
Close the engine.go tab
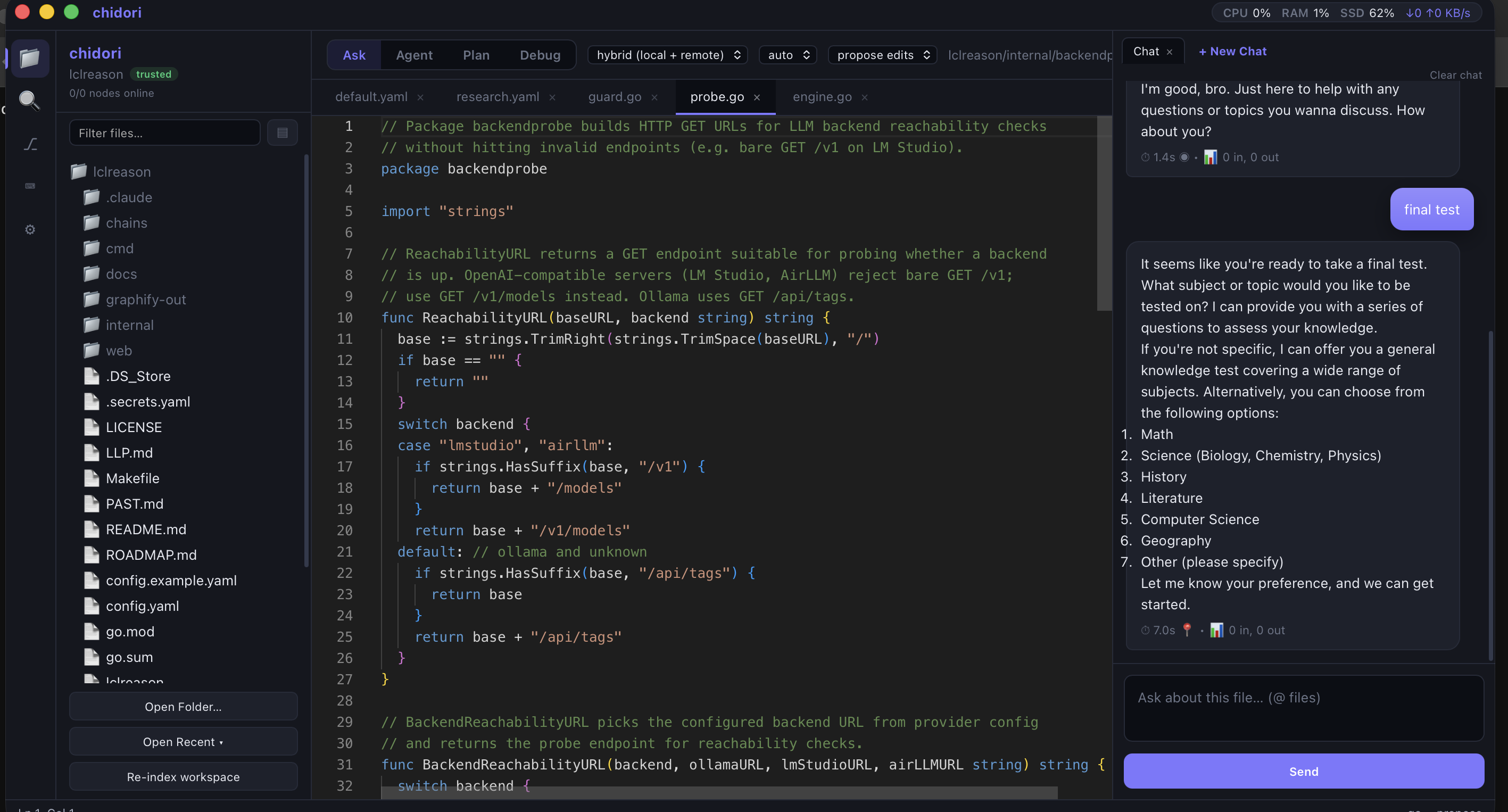(865, 98)
